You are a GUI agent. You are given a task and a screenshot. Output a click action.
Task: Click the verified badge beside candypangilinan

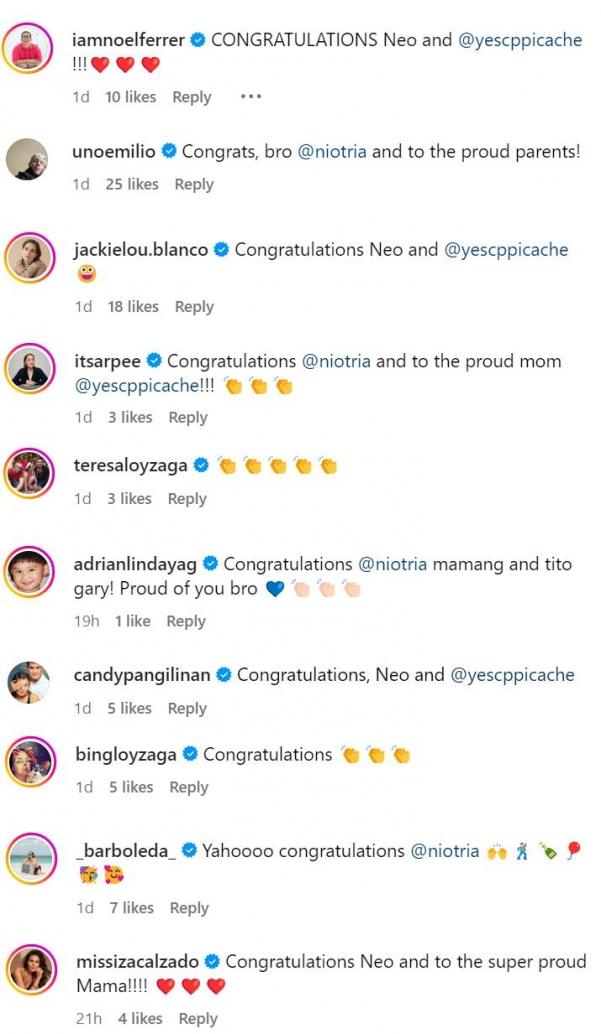pos(224,675)
